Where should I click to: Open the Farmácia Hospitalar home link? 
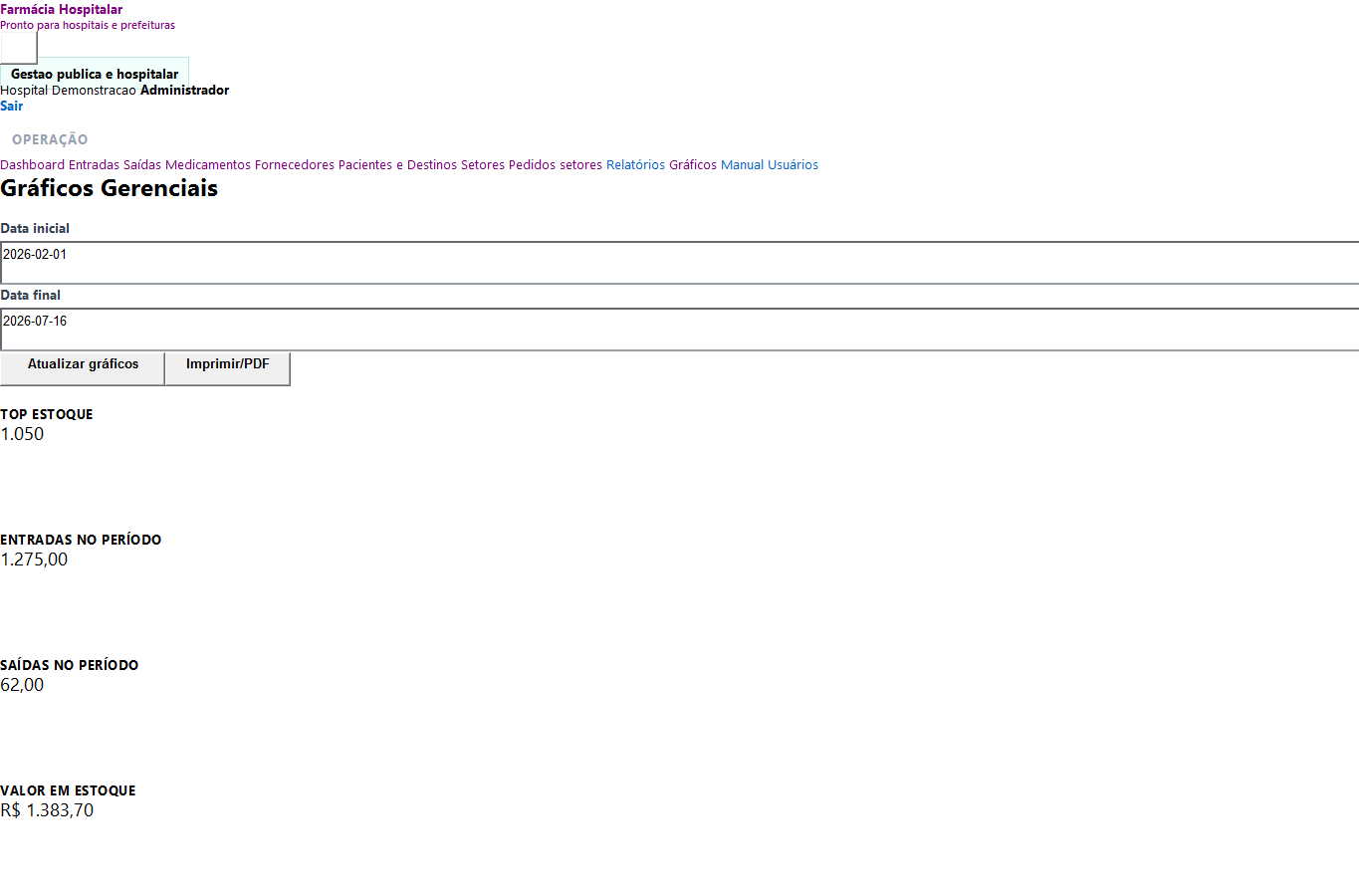pyautogui.click(x=61, y=9)
